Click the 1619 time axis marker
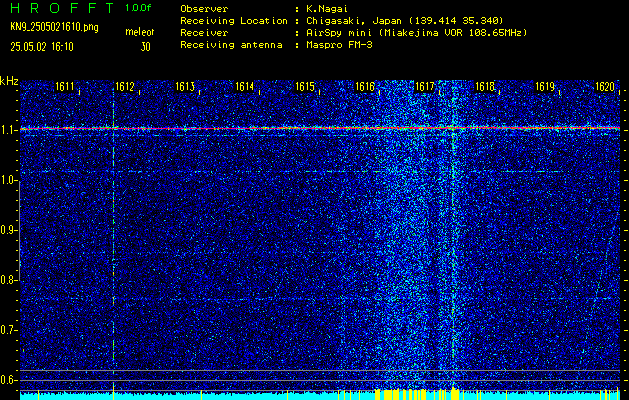Viewport: 629px width, 400px height. [x=545, y=86]
